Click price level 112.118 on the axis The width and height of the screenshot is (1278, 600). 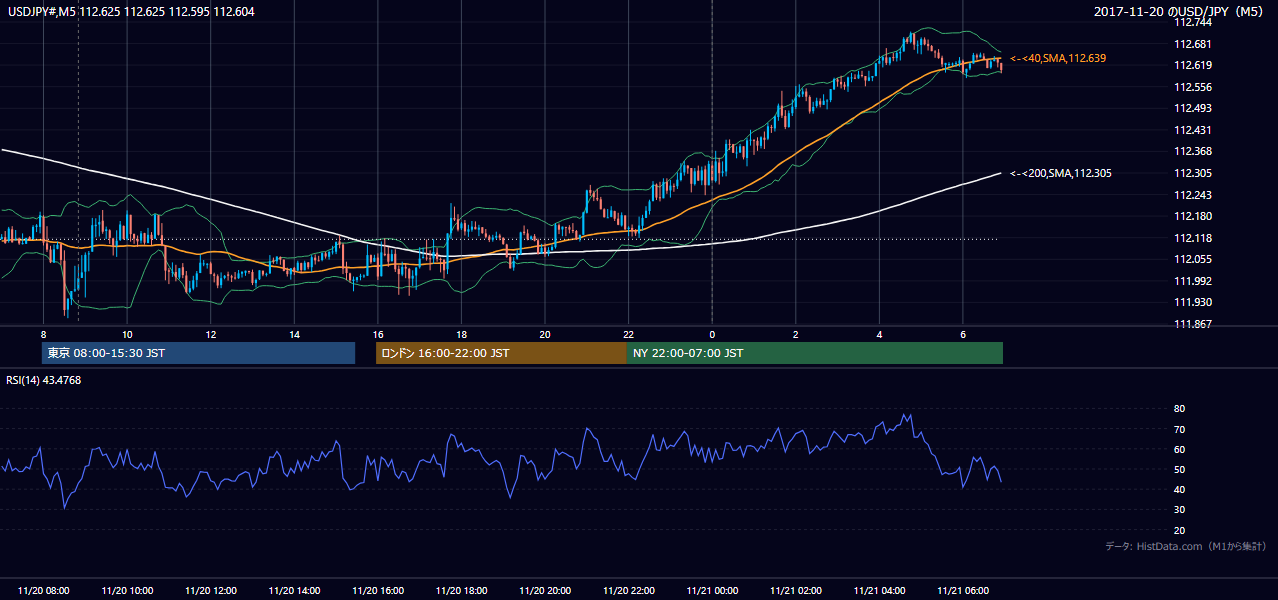click(x=1194, y=238)
